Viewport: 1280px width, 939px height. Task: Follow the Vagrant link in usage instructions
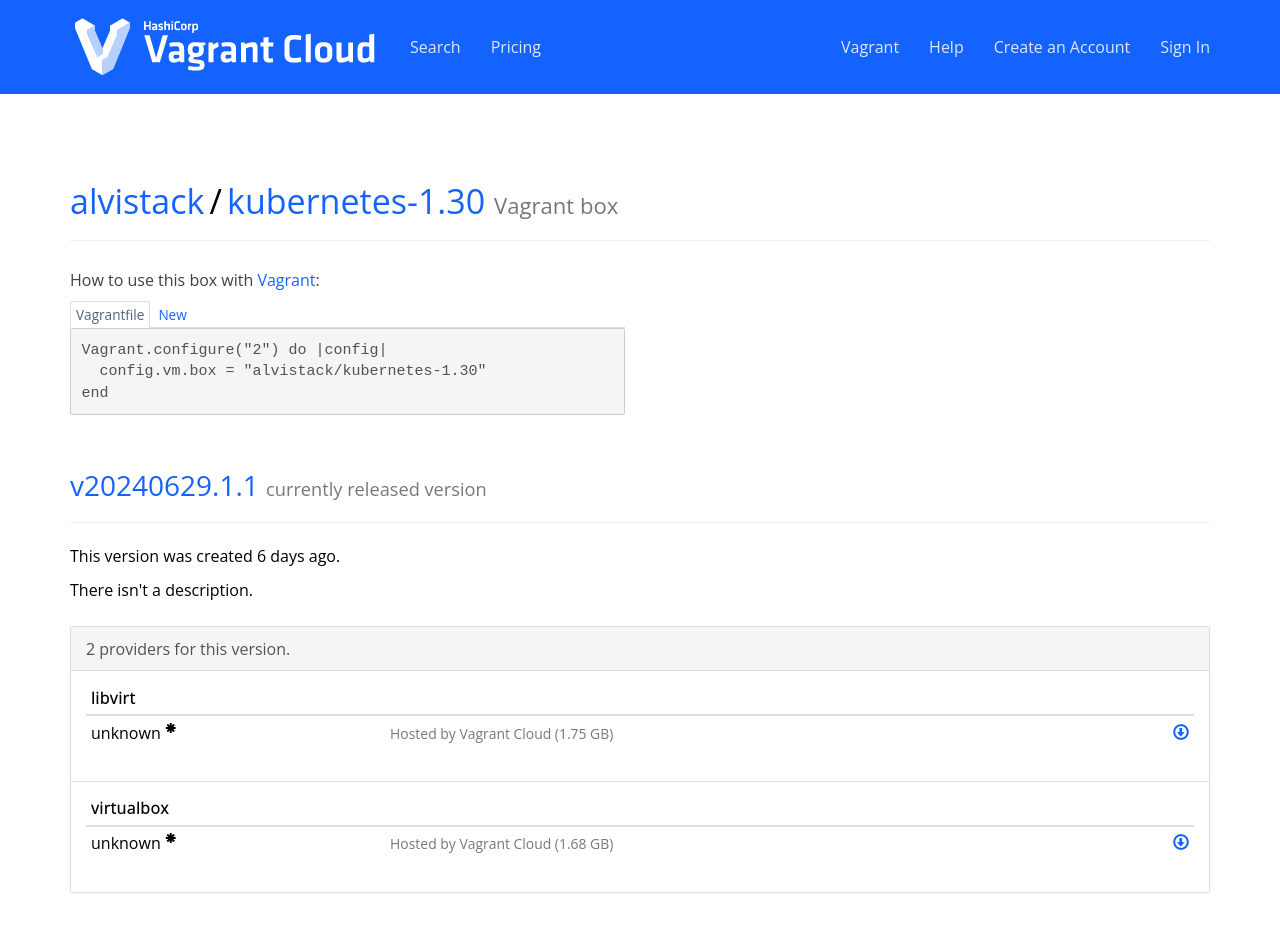[x=286, y=280]
